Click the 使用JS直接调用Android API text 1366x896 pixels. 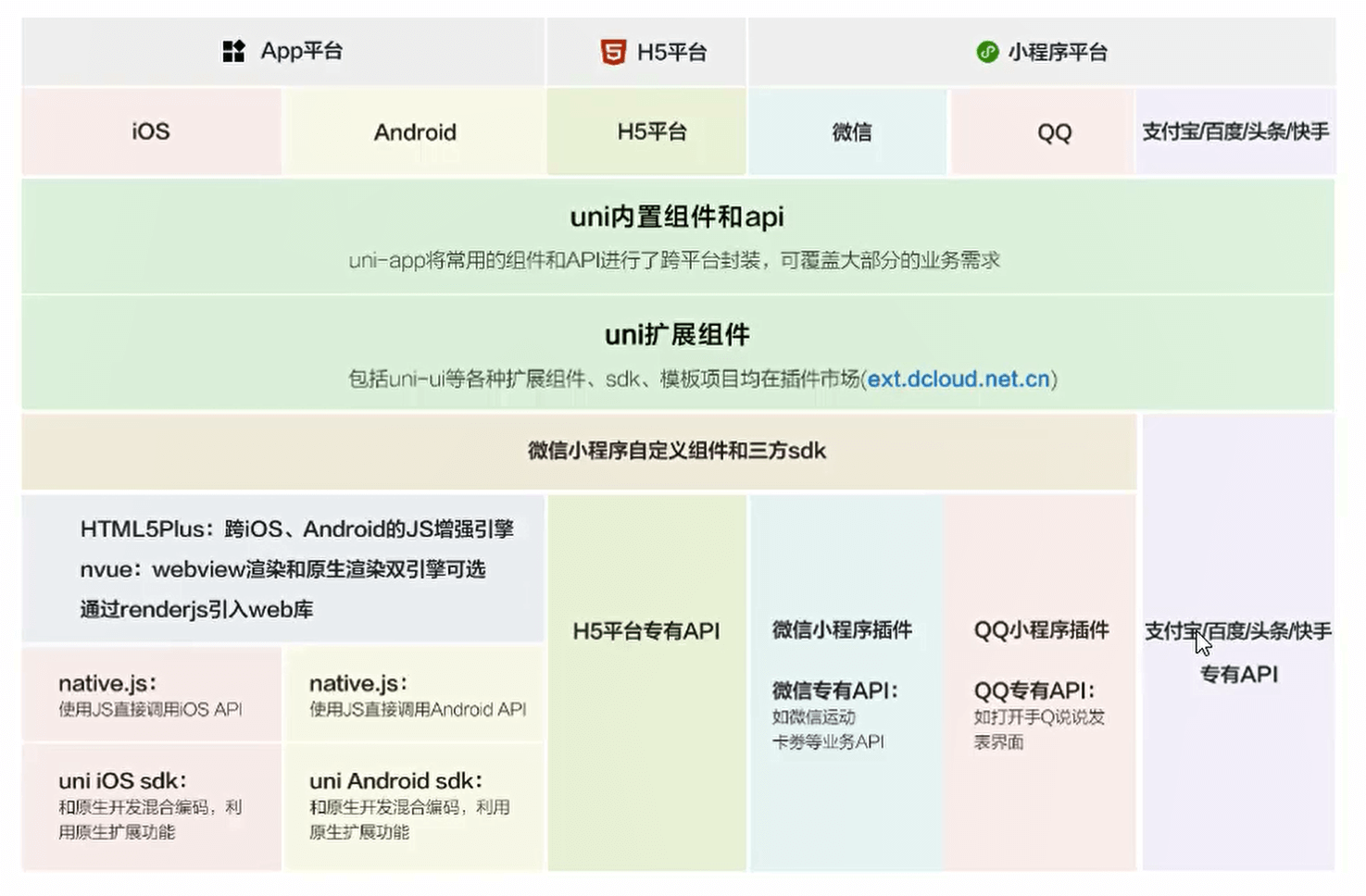[418, 709]
